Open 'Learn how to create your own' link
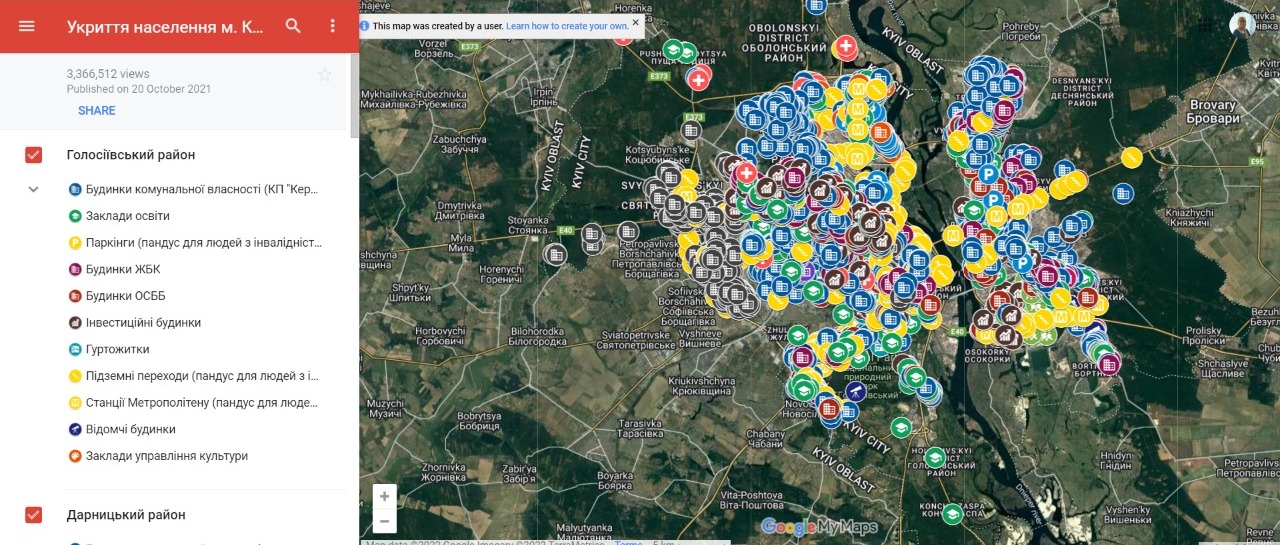This screenshot has height=545, width=1280. 567,26
